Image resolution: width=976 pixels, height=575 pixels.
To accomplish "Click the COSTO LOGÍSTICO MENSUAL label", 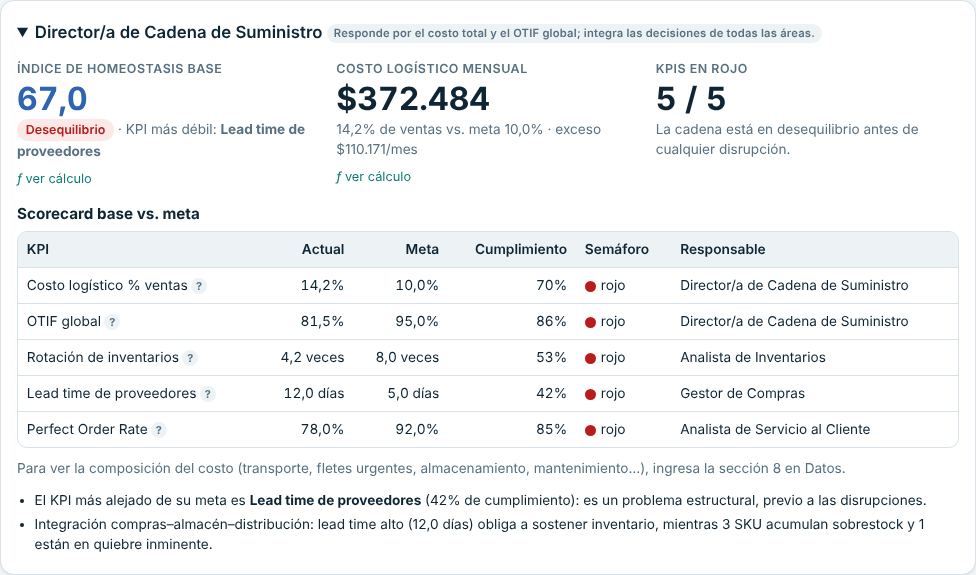I will point(432,68).
